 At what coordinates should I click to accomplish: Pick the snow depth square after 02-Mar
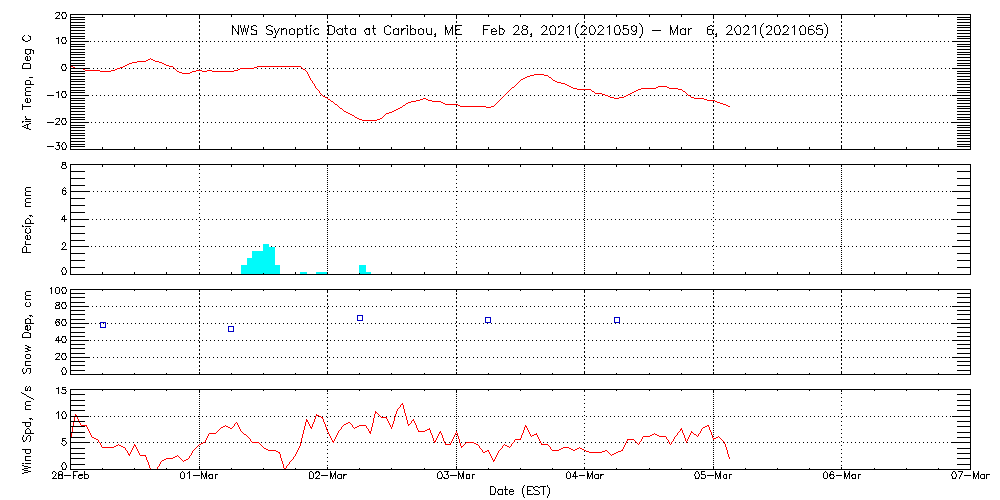click(360, 318)
